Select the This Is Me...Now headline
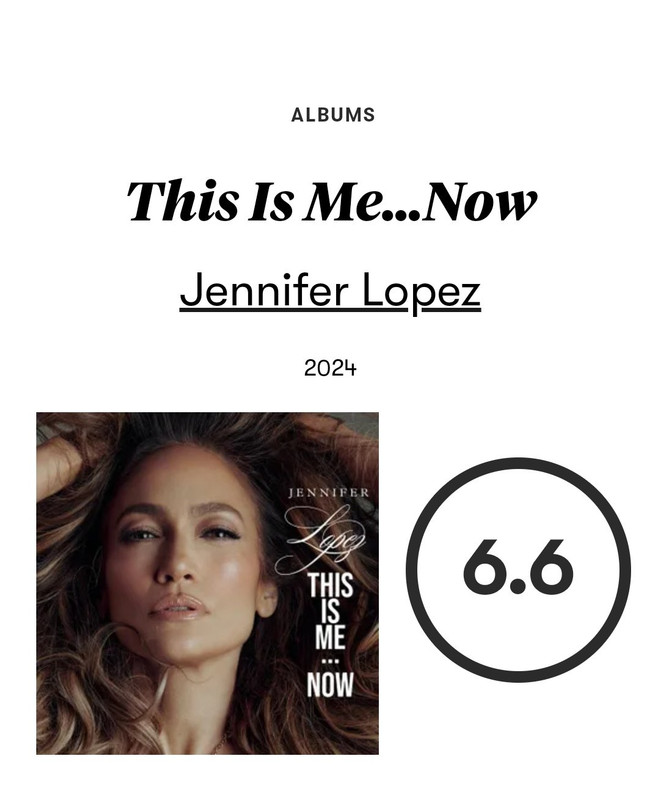The image size is (660, 800). [331, 201]
